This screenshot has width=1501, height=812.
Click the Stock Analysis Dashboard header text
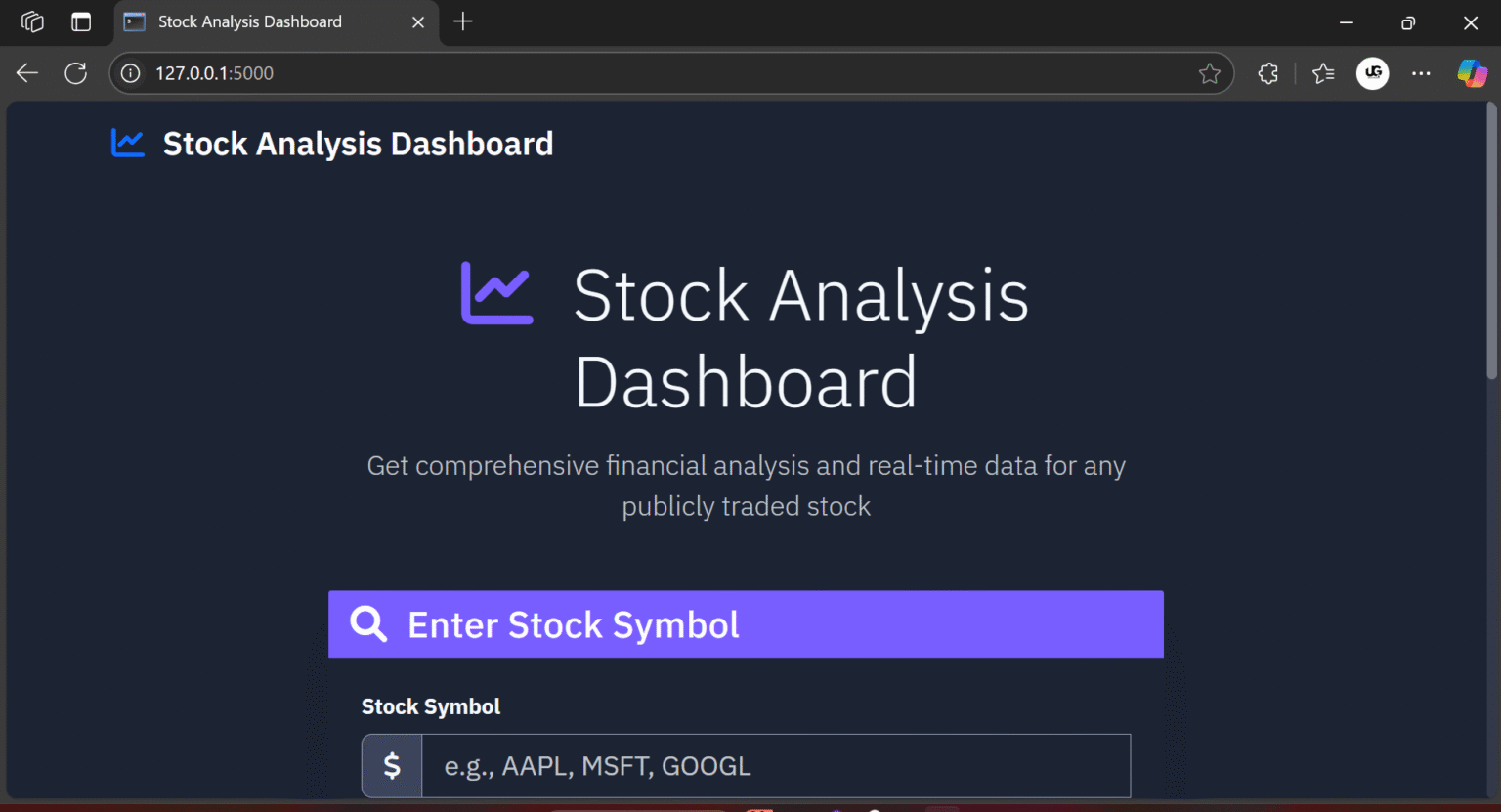pyautogui.click(x=357, y=143)
